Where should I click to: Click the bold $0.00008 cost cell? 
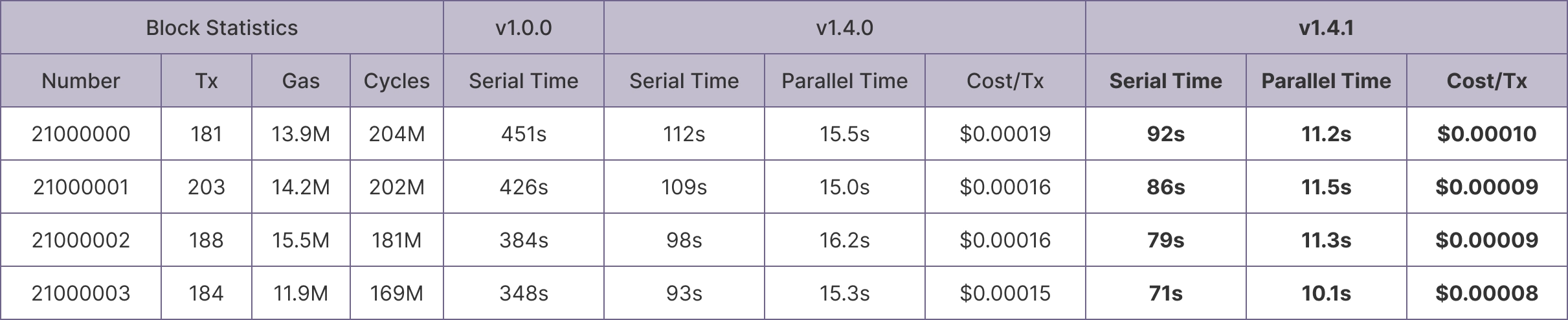point(1486,293)
